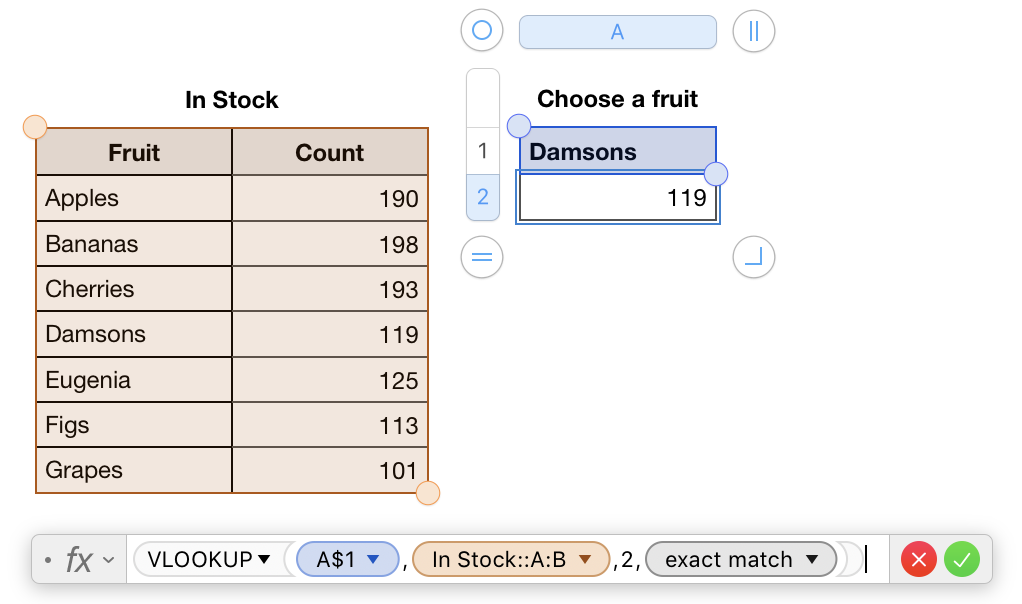
Task: Select row 1 header
Action: (483, 151)
